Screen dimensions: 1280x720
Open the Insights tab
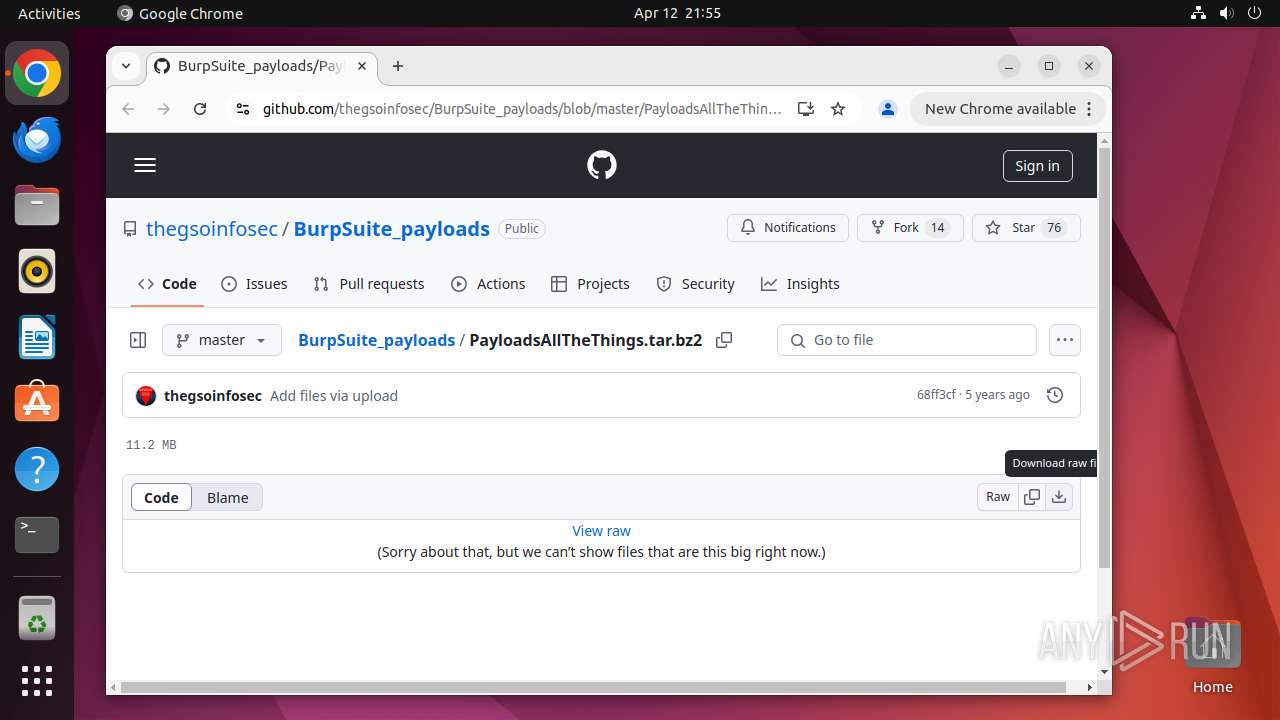(800, 284)
